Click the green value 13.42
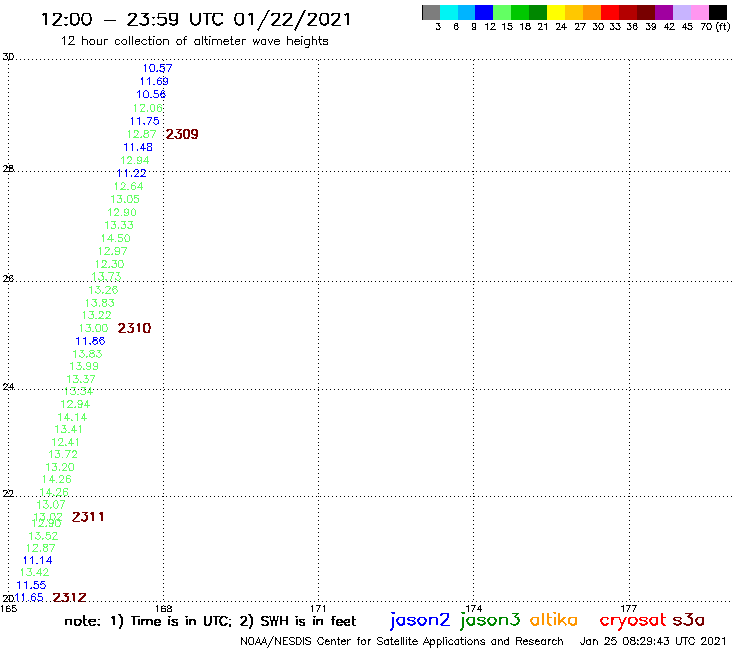 (34, 573)
